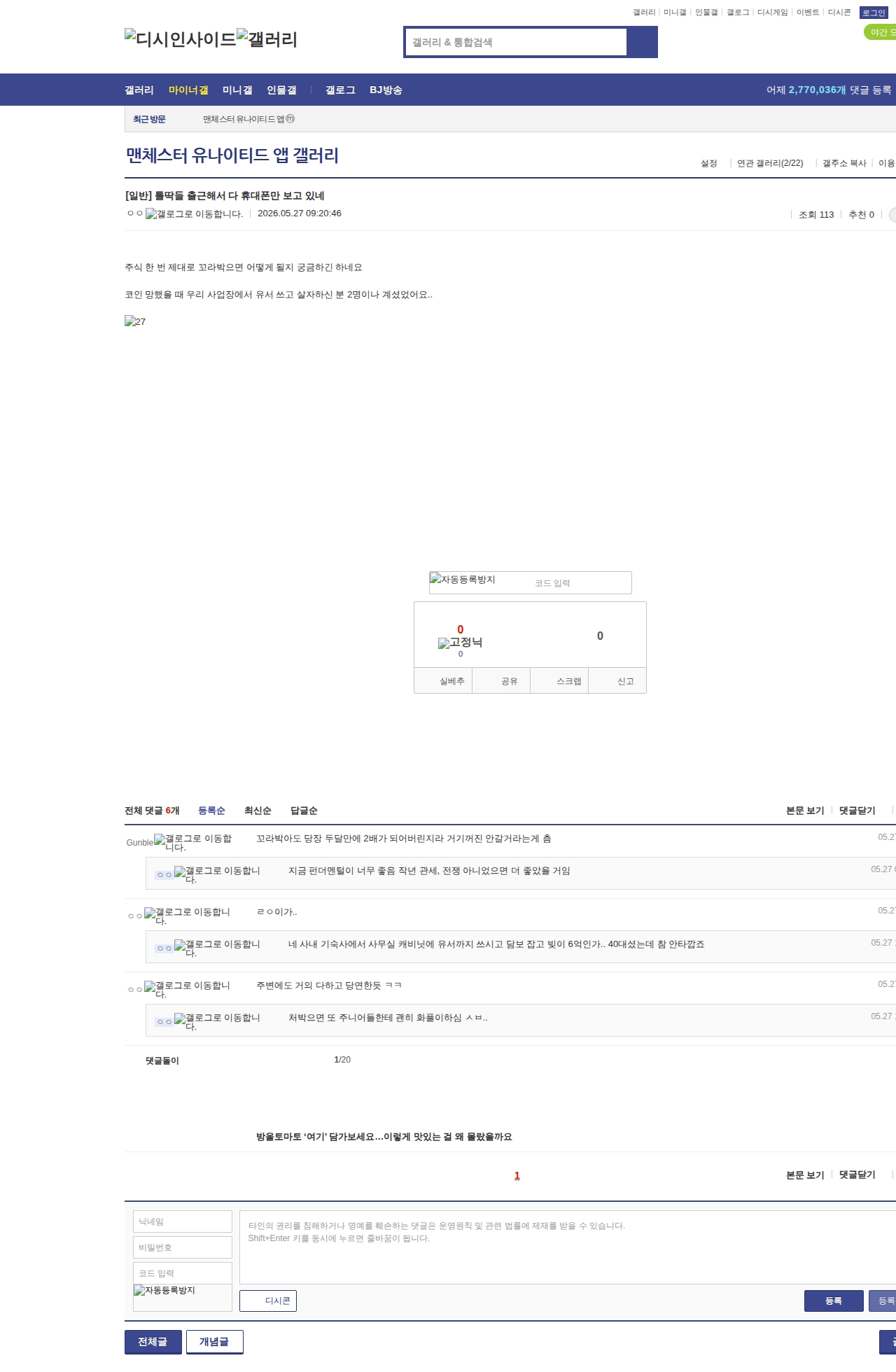Click 갤러리 in the top utility links
Screen dimensions: 896x1372
point(644,13)
